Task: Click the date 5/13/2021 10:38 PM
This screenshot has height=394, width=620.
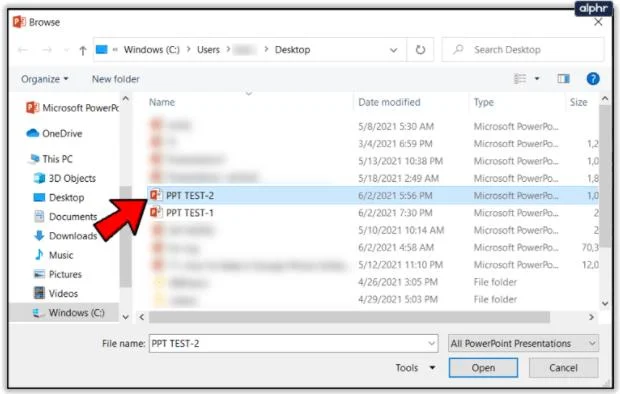Action: click(400, 161)
